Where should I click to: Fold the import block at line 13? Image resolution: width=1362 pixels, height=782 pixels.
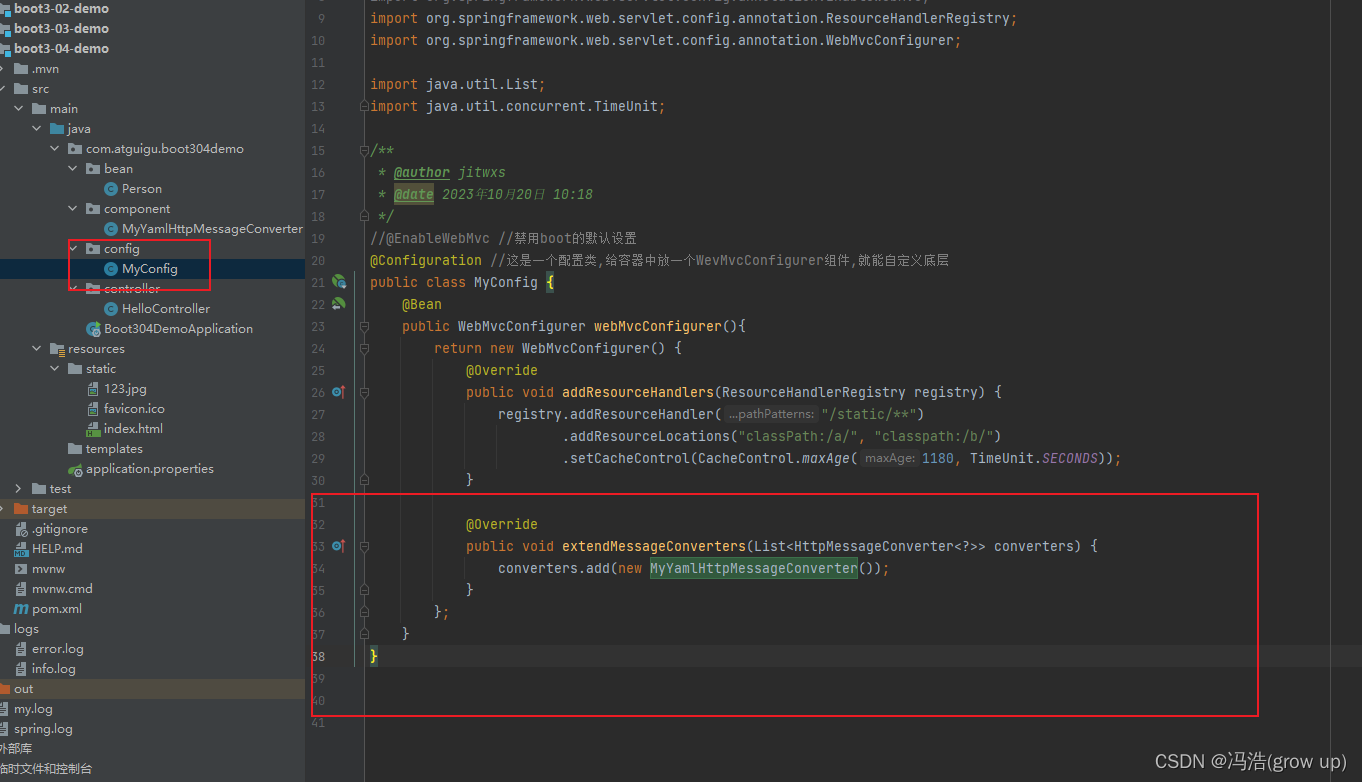tap(364, 106)
